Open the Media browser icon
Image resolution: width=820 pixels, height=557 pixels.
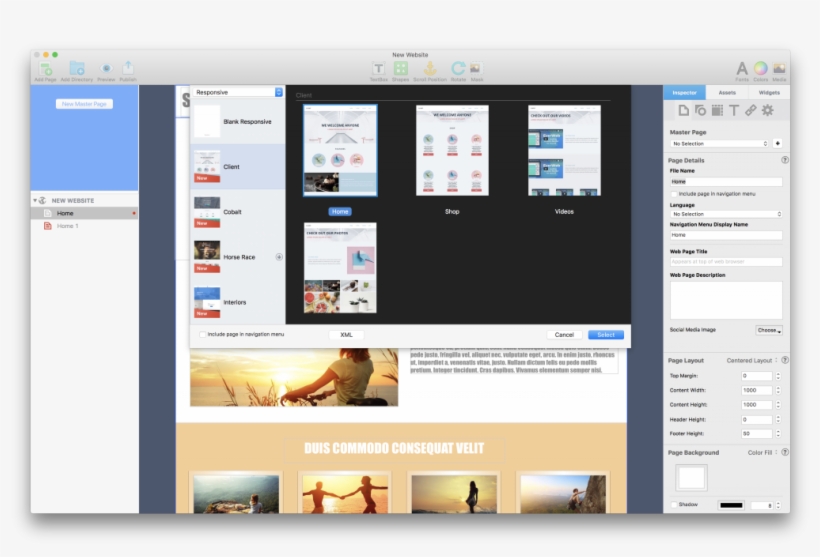[x=779, y=69]
